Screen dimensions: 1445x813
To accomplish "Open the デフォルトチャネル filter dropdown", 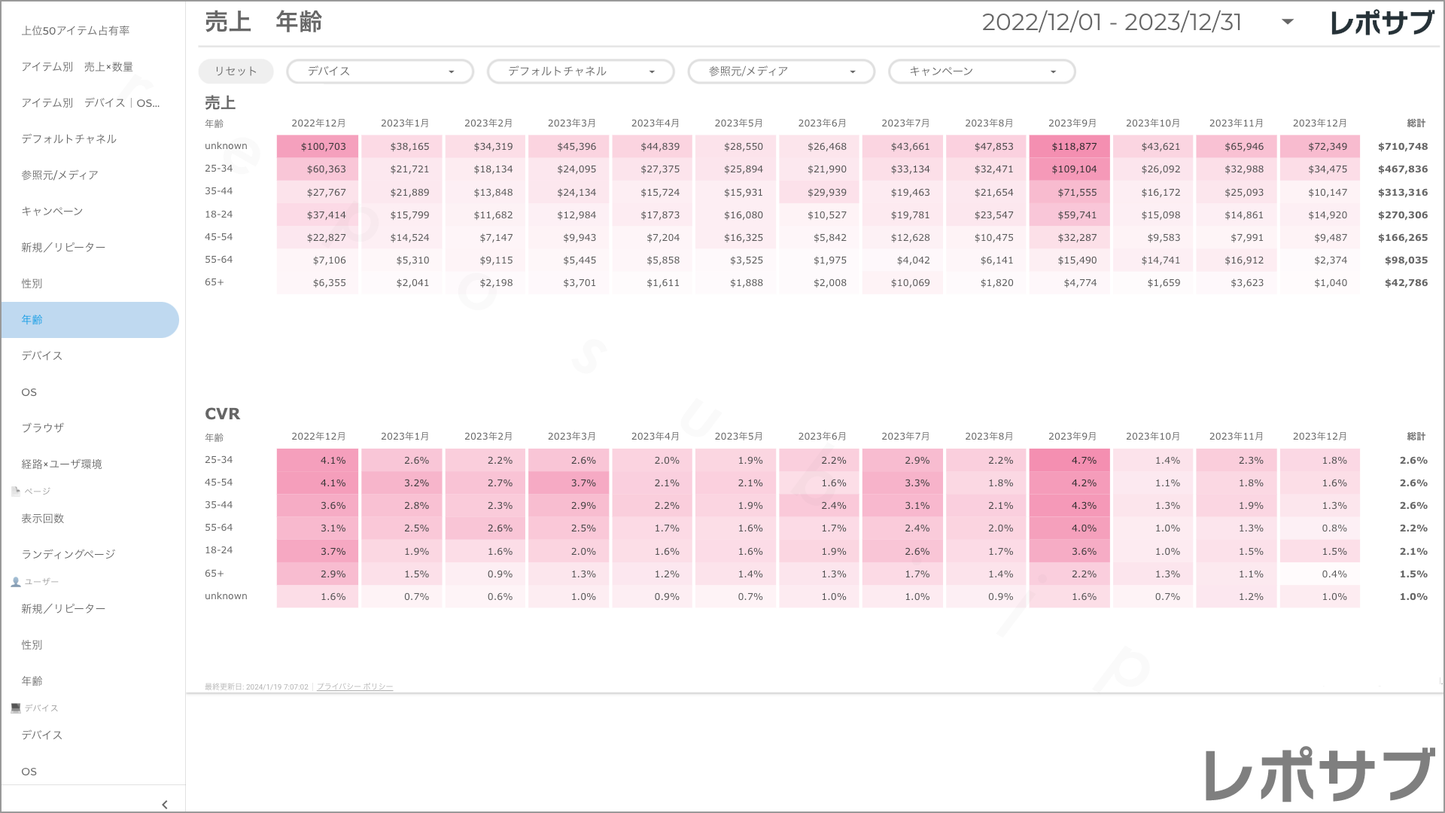I will [x=580, y=71].
